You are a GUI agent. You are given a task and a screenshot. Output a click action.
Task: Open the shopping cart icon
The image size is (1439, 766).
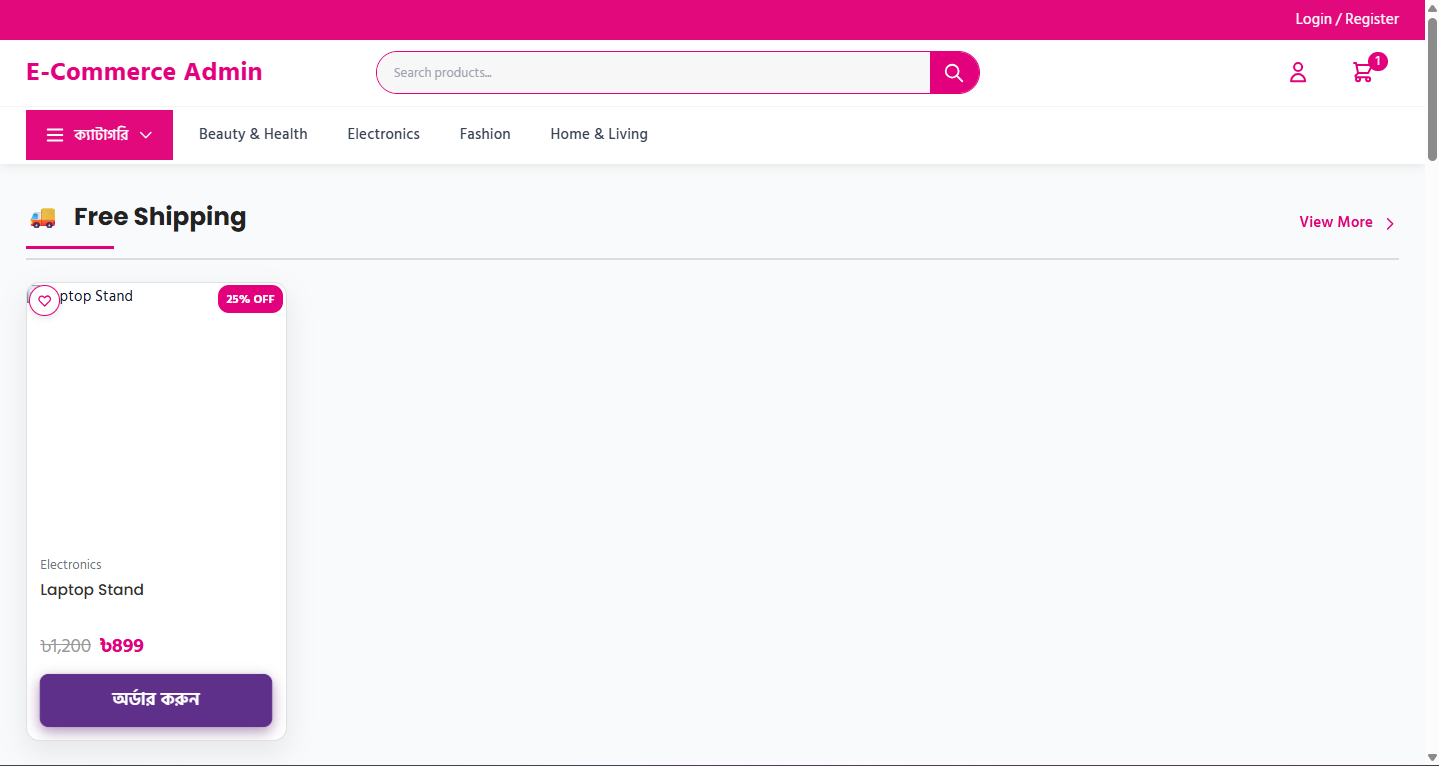click(x=1361, y=72)
